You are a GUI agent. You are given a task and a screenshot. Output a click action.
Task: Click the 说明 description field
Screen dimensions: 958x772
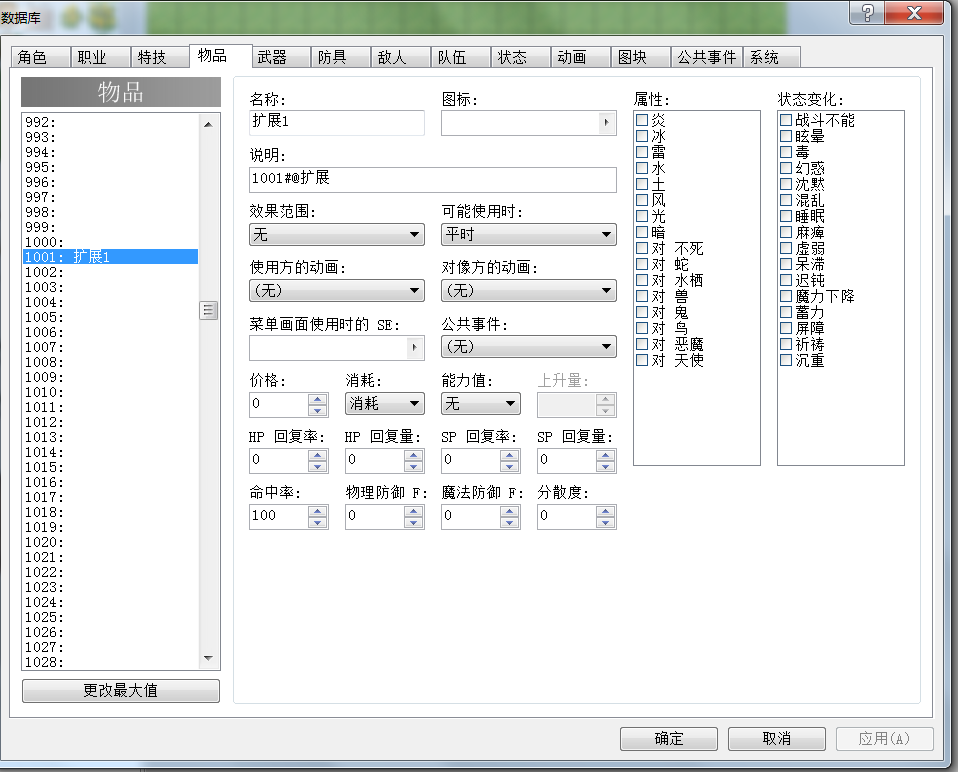click(433, 179)
